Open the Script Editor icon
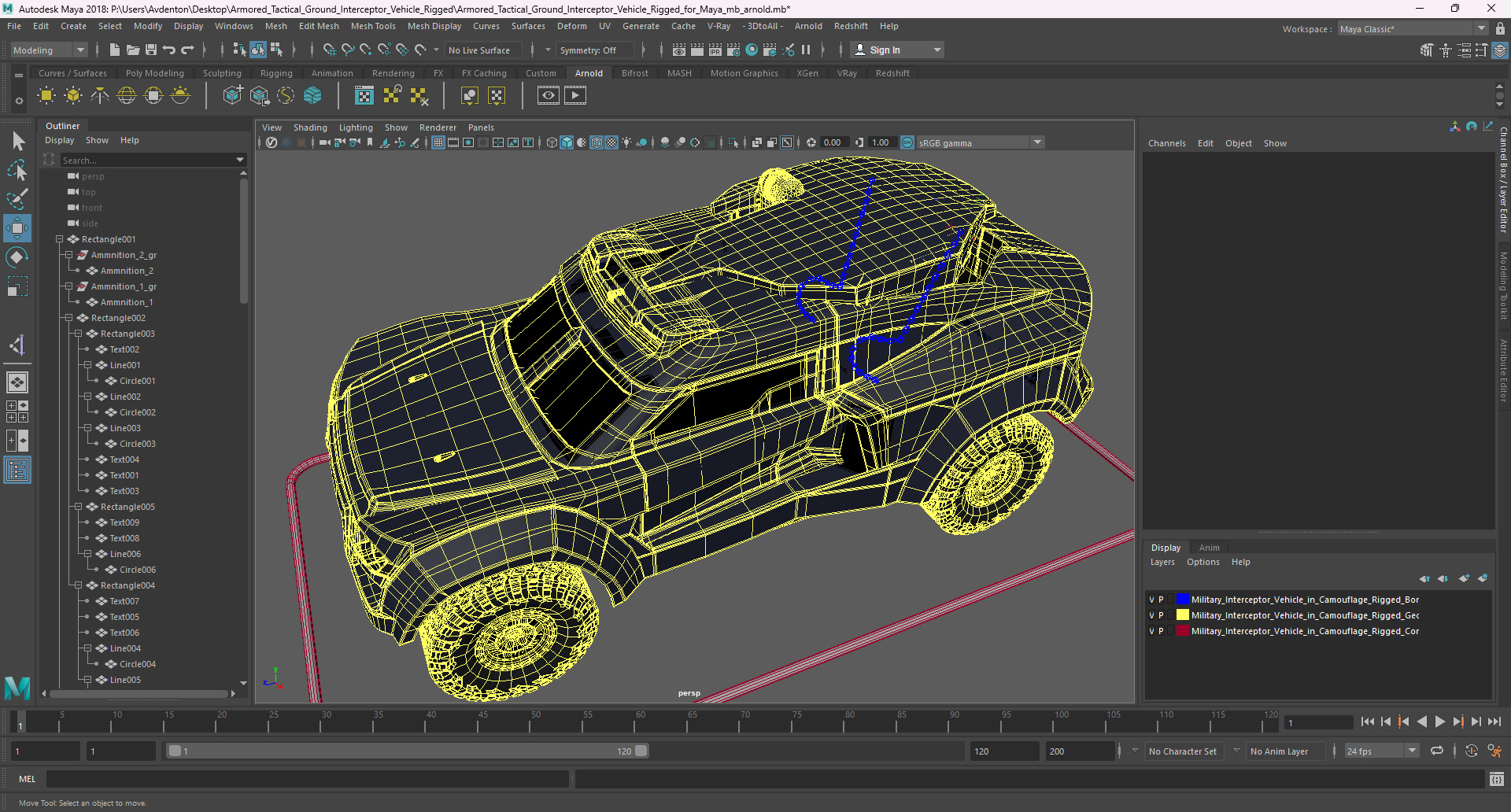 tap(1497, 779)
